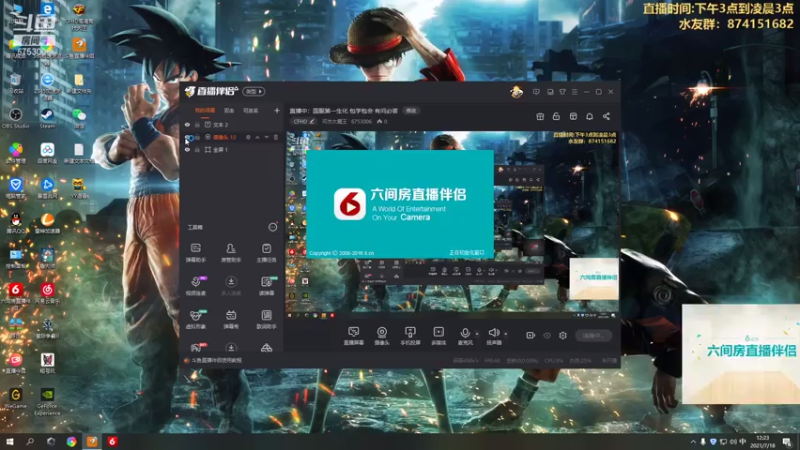
Task: Click the stream start/stop button at bottom right
Action: pos(593,335)
